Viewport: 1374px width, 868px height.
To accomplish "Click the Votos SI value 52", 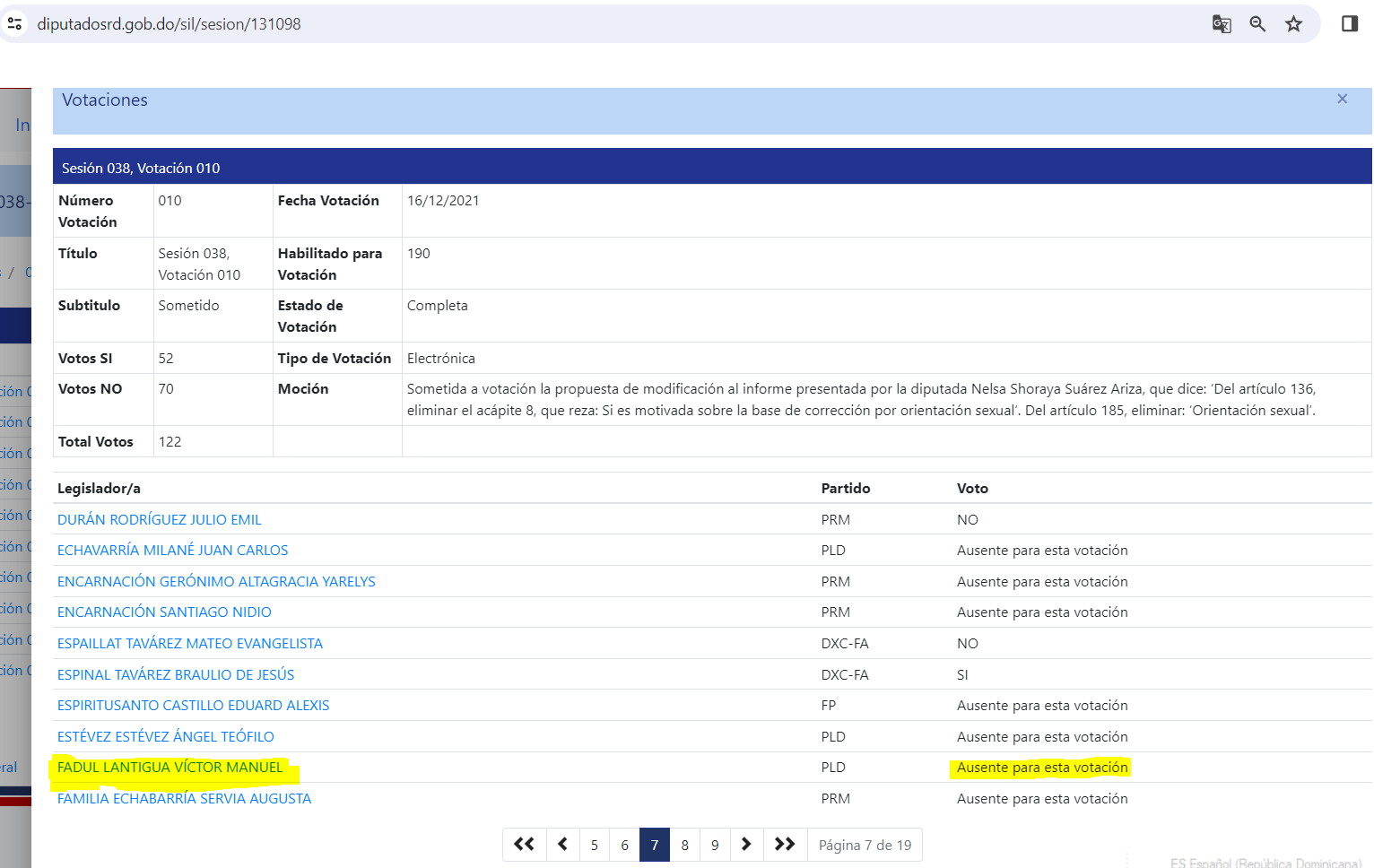I will (x=166, y=359).
